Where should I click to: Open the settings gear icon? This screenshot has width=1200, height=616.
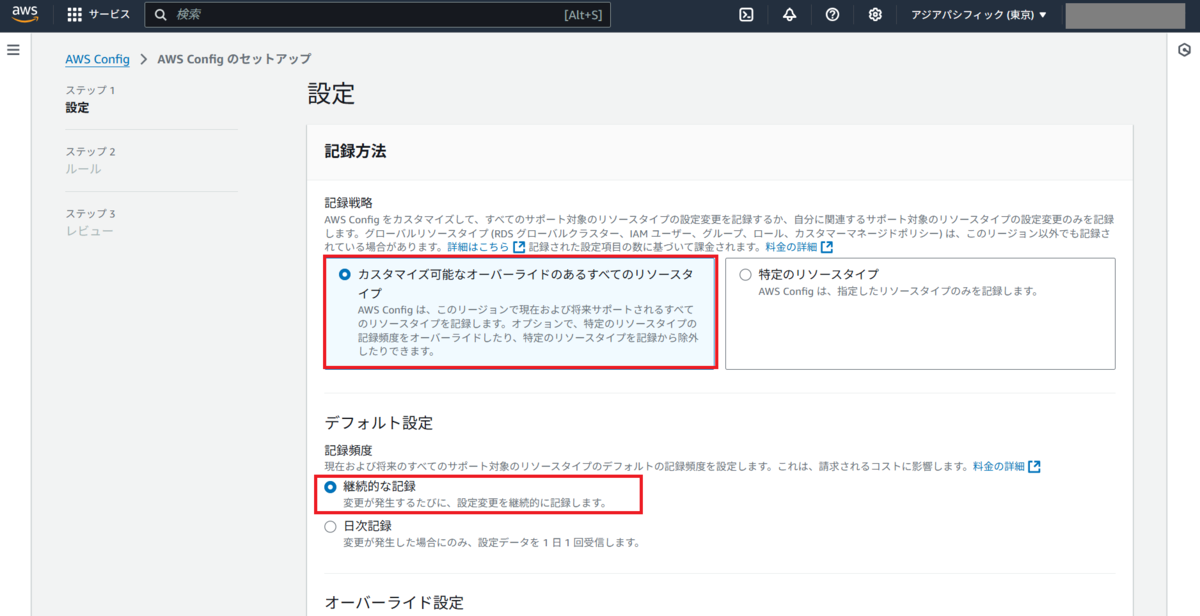click(x=875, y=15)
